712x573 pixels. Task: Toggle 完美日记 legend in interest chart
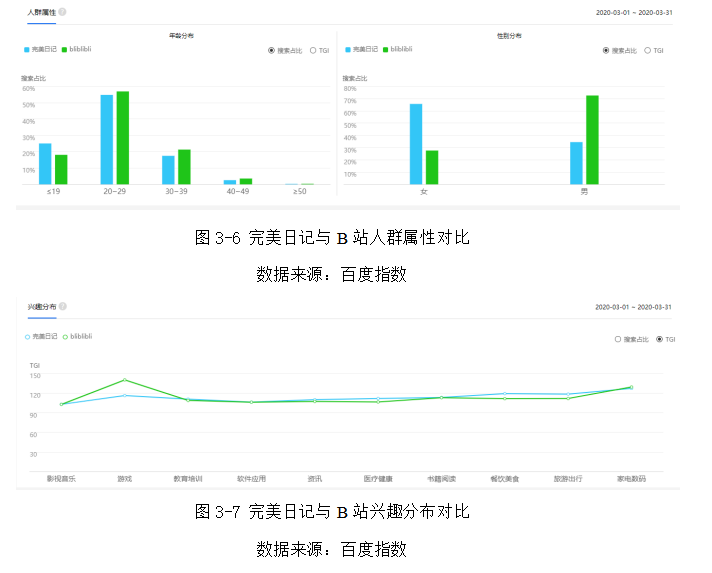(x=41, y=336)
